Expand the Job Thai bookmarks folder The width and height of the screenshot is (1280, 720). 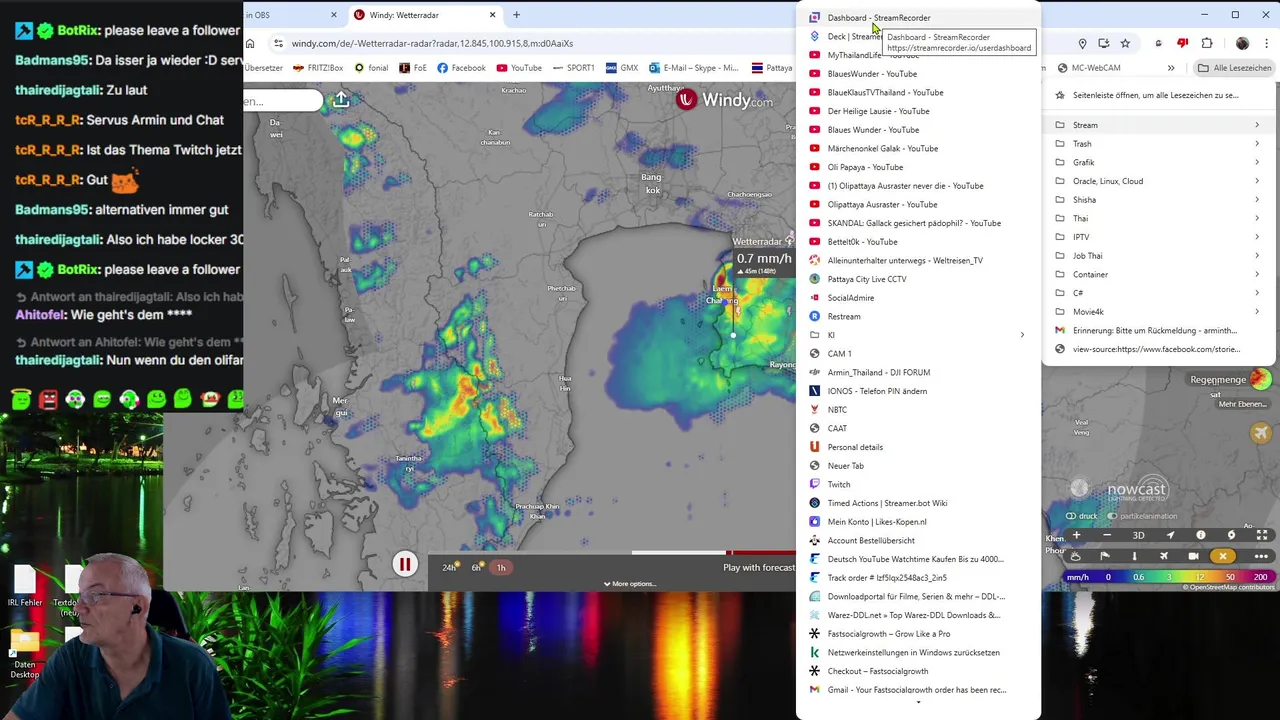1158,256
